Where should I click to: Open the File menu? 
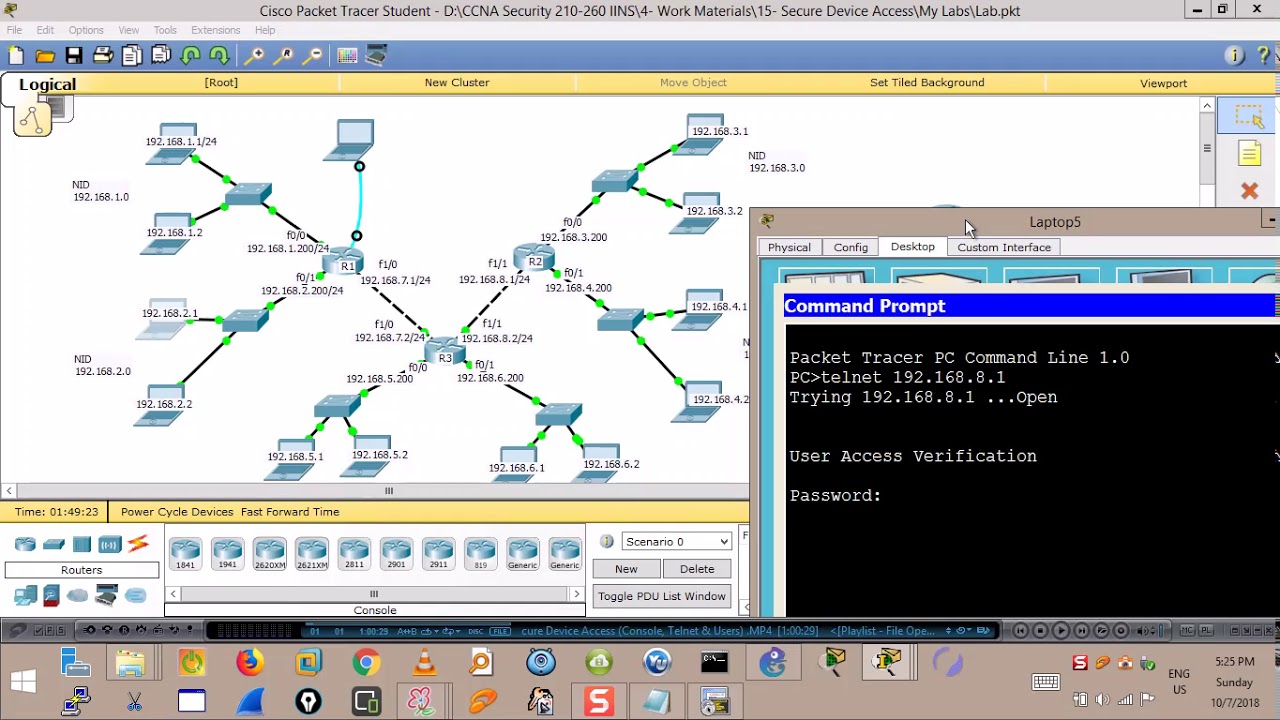pos(14,30)
